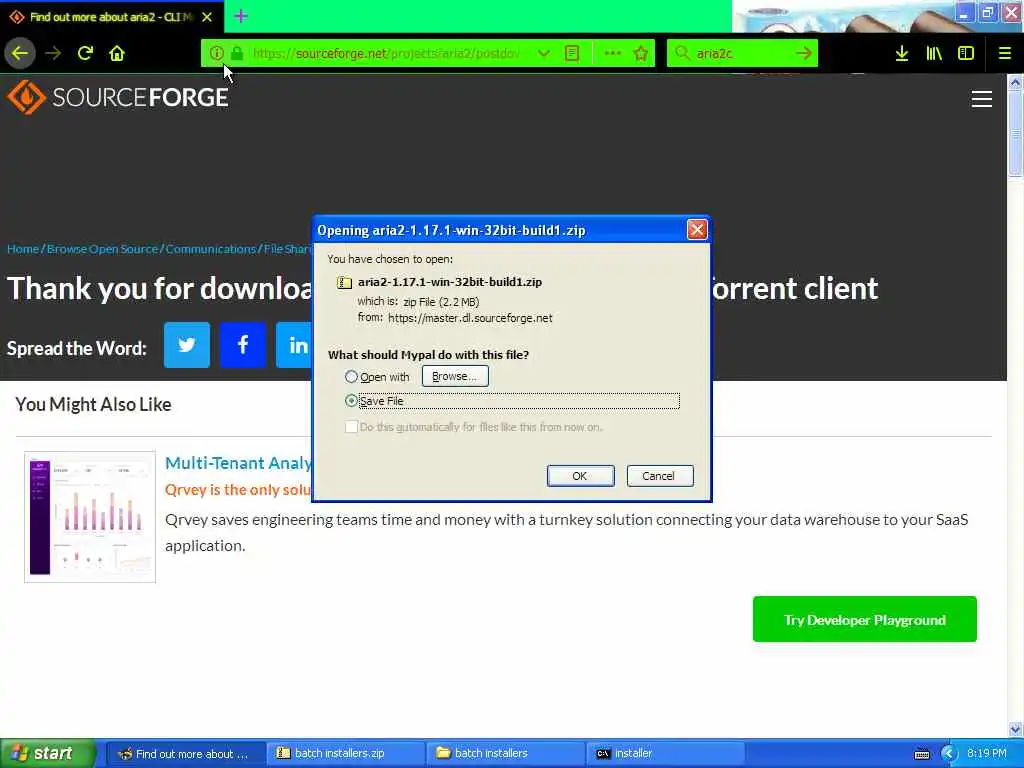
Task: Open the browser hamburger menu
Action: click(1005, 54)
